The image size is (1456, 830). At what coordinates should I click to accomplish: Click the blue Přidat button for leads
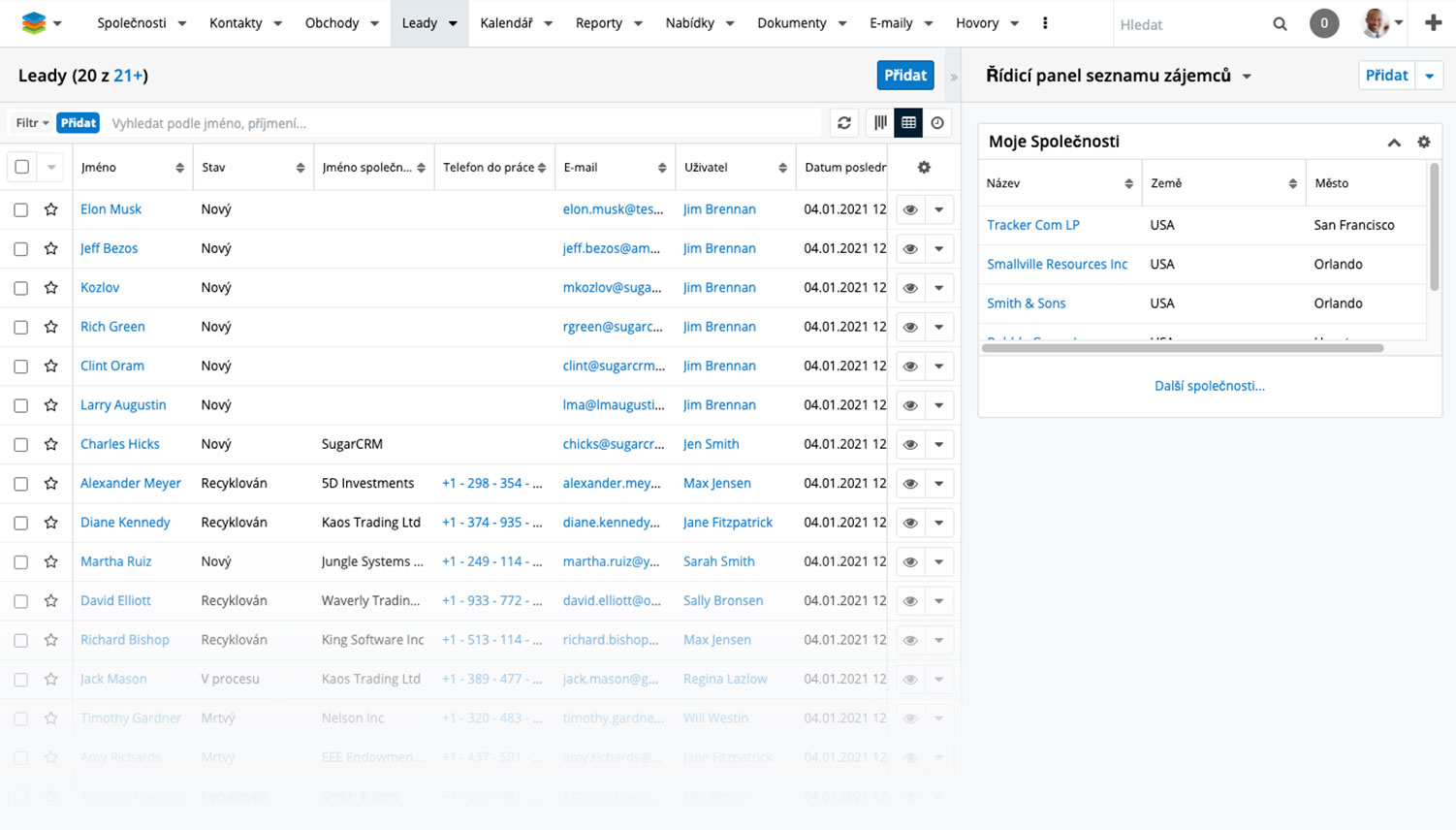click(x=904, y=76)
